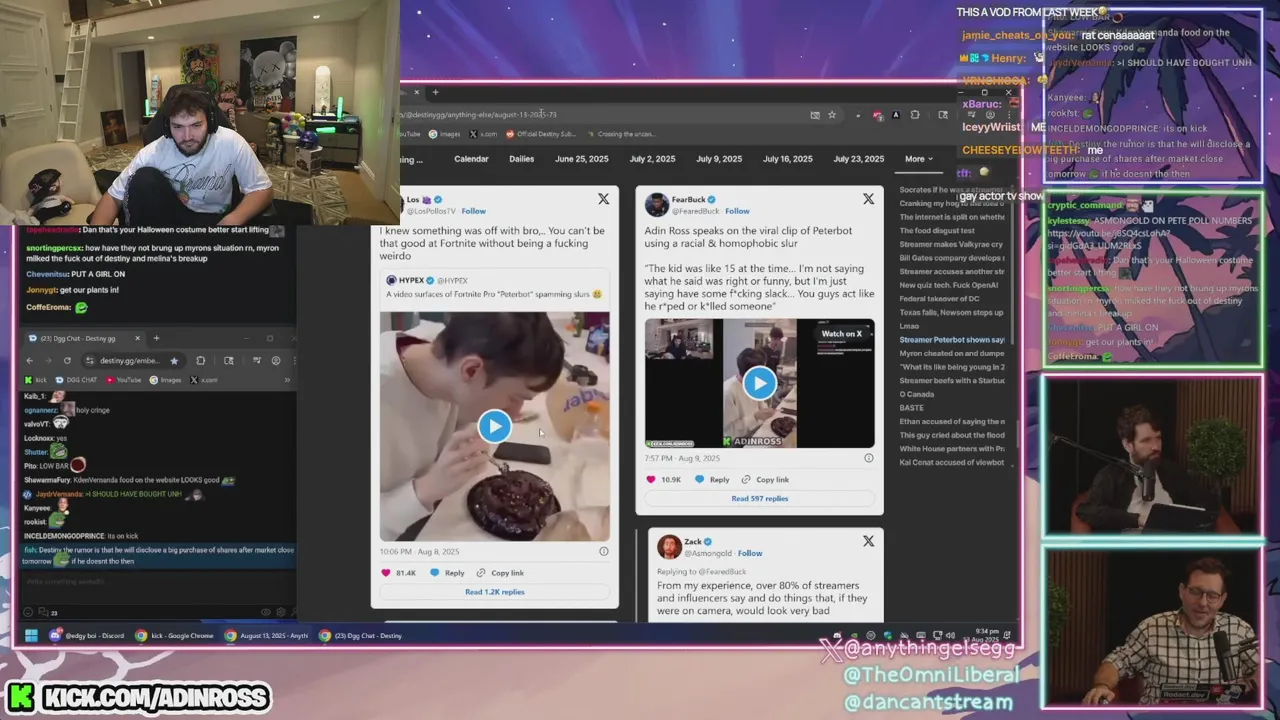Switch to Dgg Chat taskbar item
1280x720 pixels.
[361, 635]
